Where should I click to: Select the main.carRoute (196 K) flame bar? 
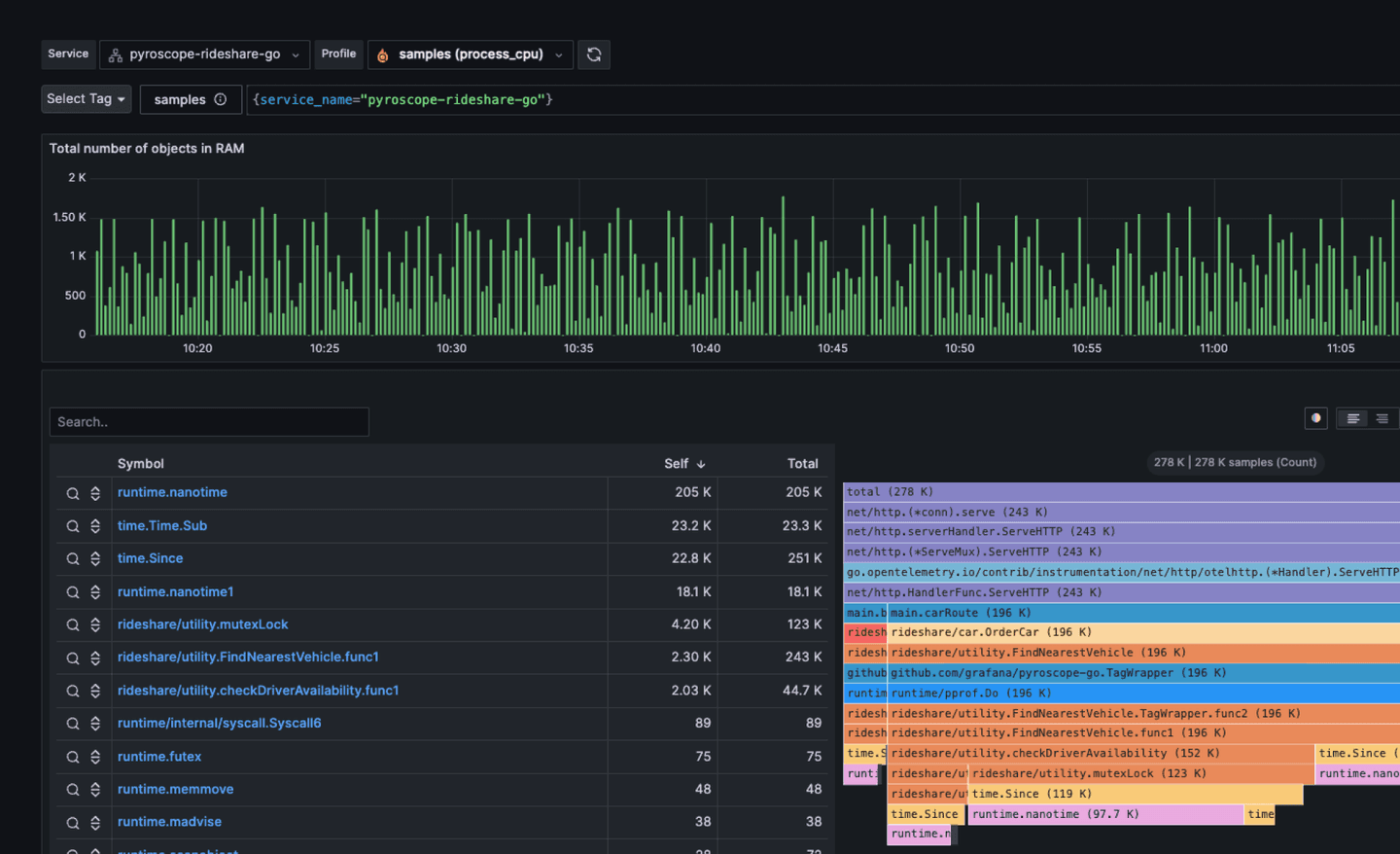point(1143,613)
